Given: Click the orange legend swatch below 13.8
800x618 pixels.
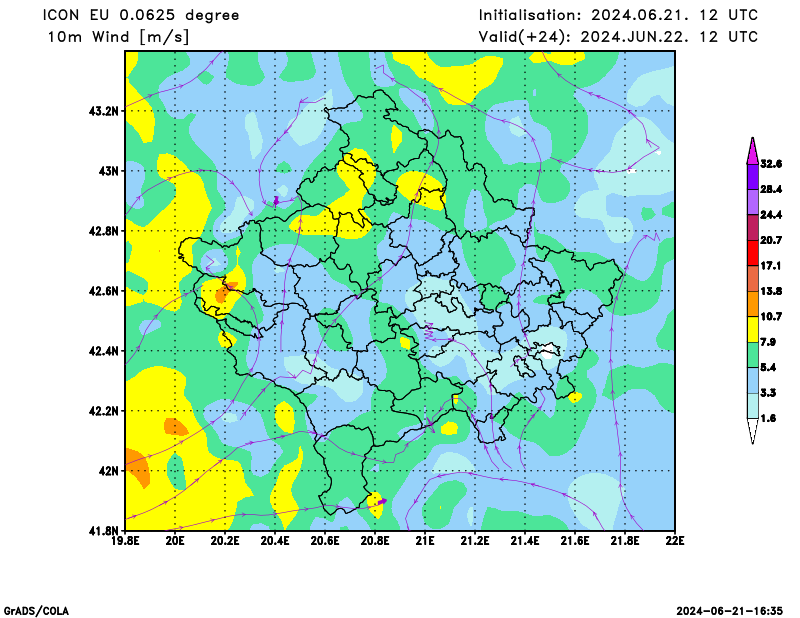Looking at the screenshot, I should tap(753, 305).
